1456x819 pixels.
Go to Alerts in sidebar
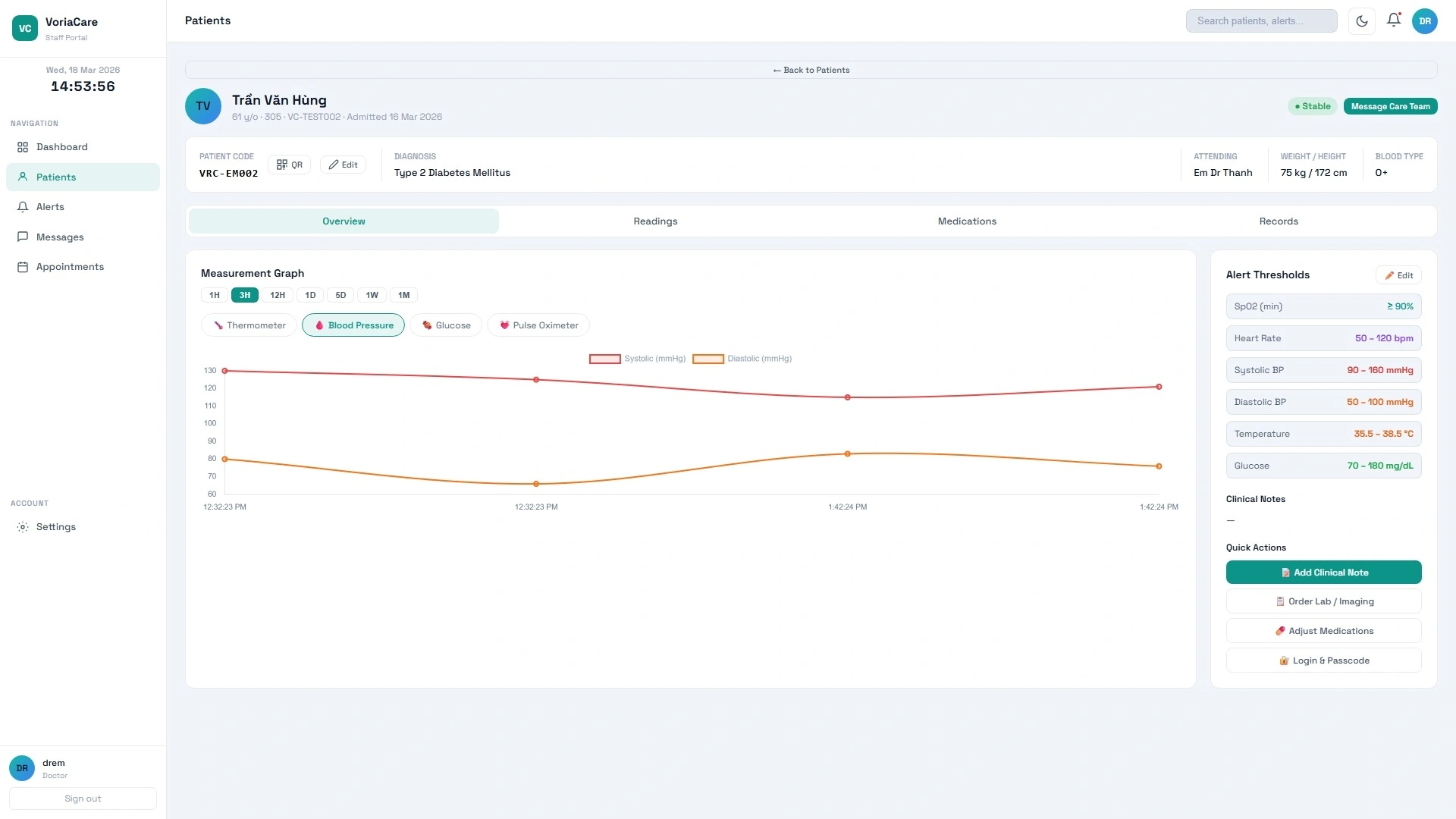coord(50,207)
